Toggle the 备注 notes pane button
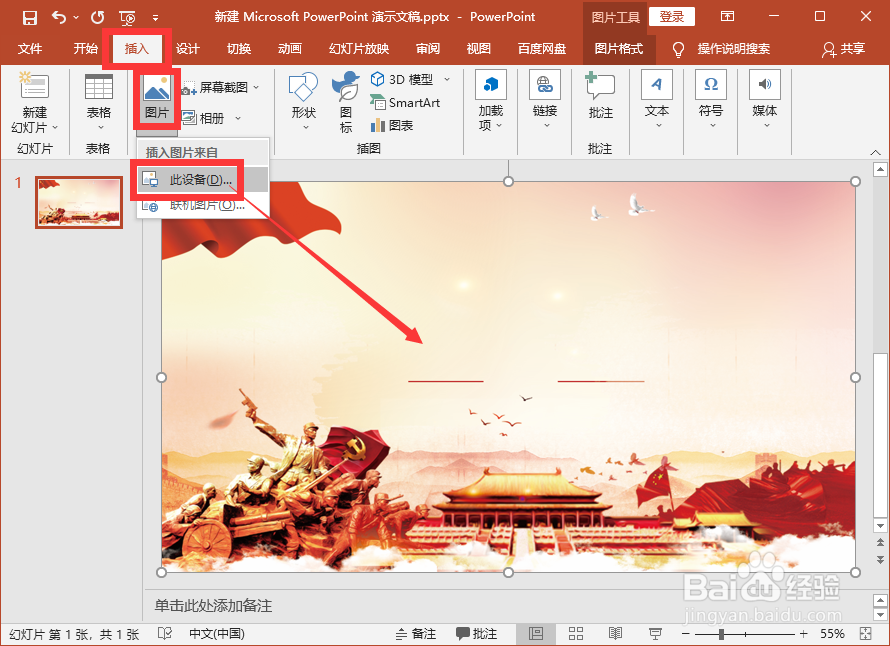Viewport: 890px width, 646px height. pos(416,634)
